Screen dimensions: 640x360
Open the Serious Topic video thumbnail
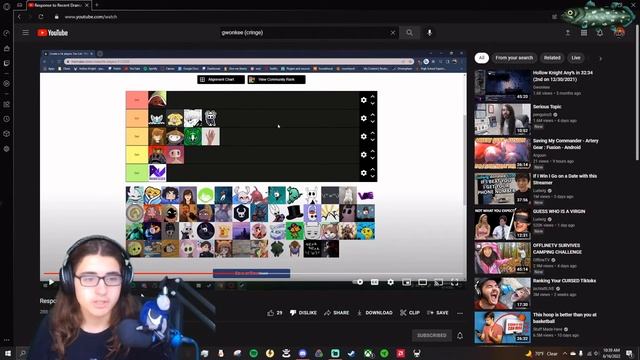click(502, 119)
